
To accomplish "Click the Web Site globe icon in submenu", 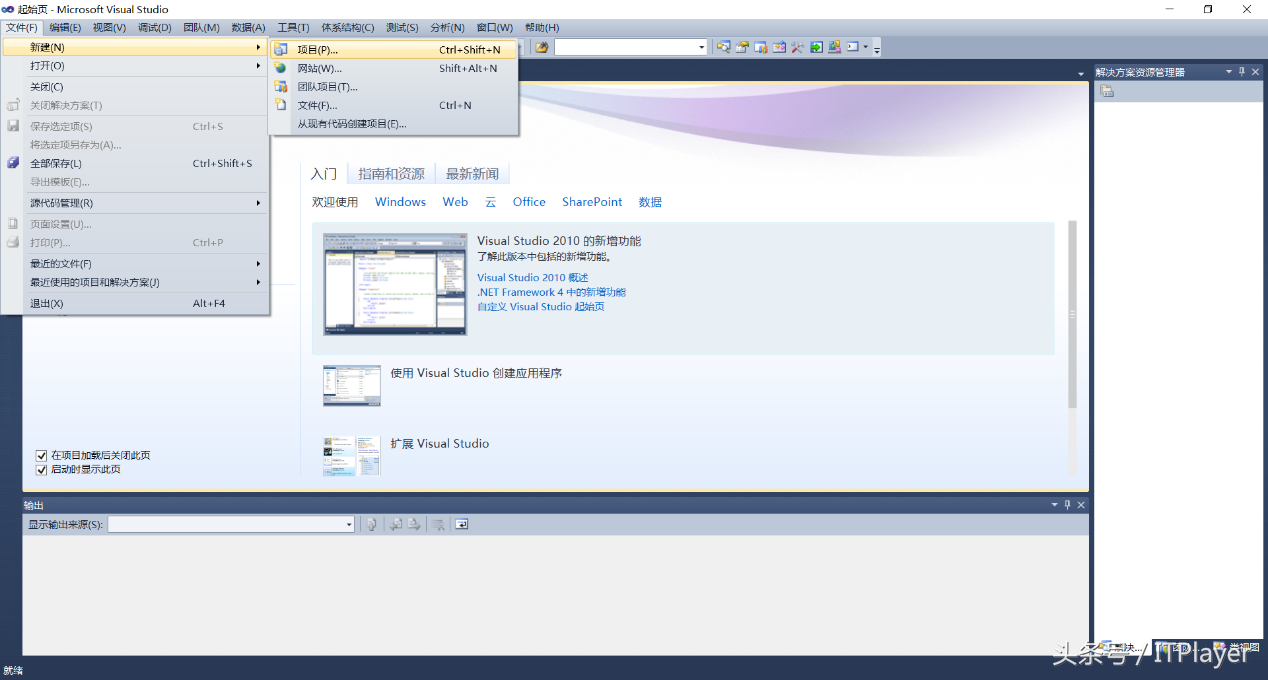I will [x=281, y=68].
